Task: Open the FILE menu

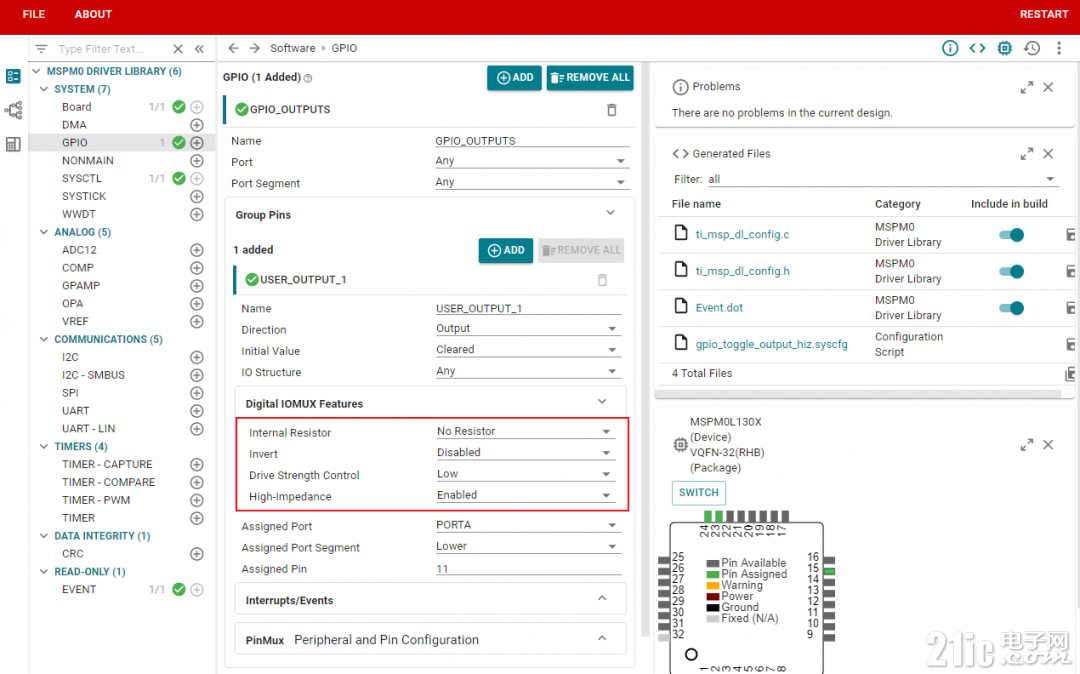Action: 34,14
